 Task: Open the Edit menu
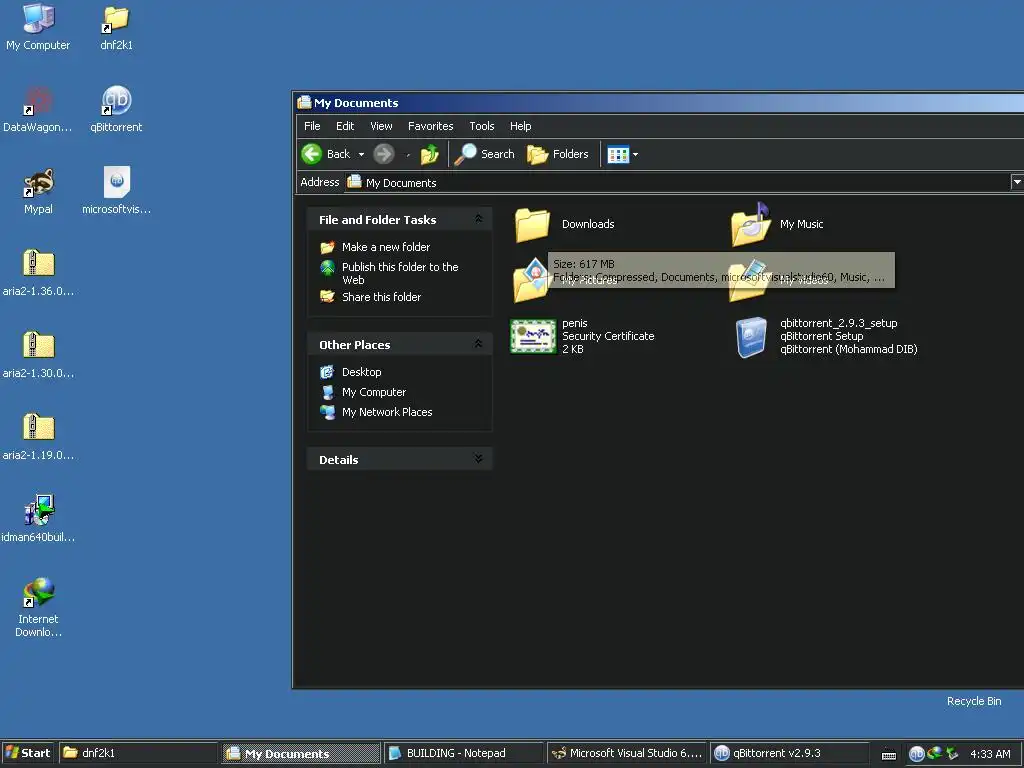pyautogui.click(x=345, y=126)
